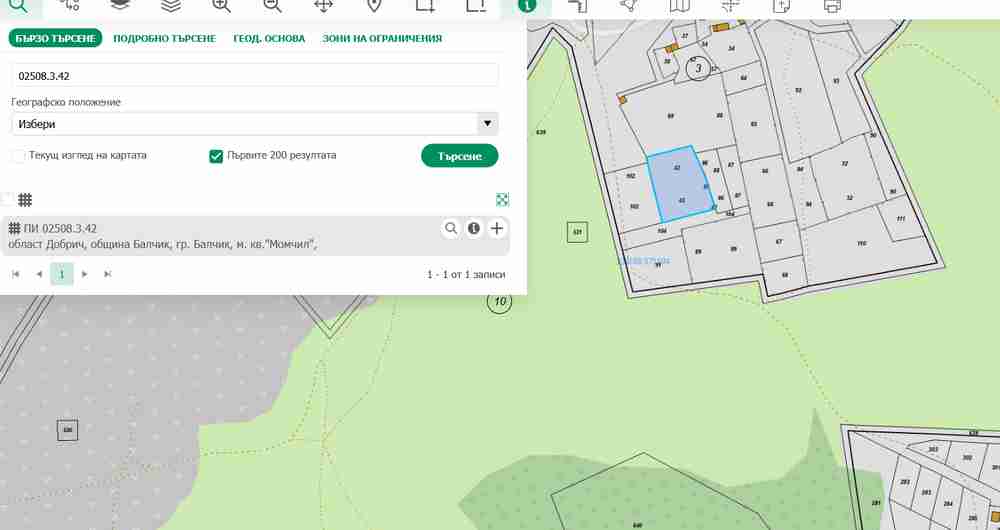Uncheck 'Първите 200 резултата' checkbox

216,156
